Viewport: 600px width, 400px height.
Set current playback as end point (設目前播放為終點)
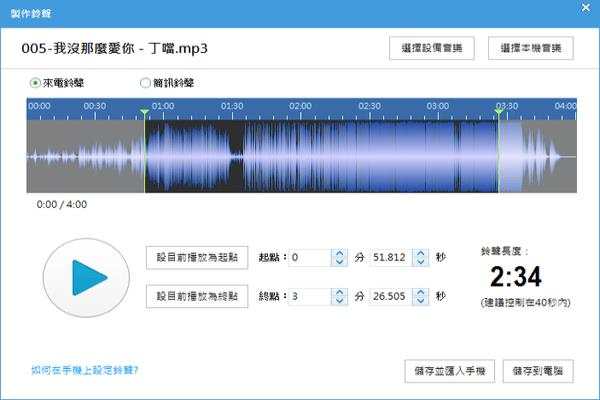pyautogui.click(x=197, y=296)
